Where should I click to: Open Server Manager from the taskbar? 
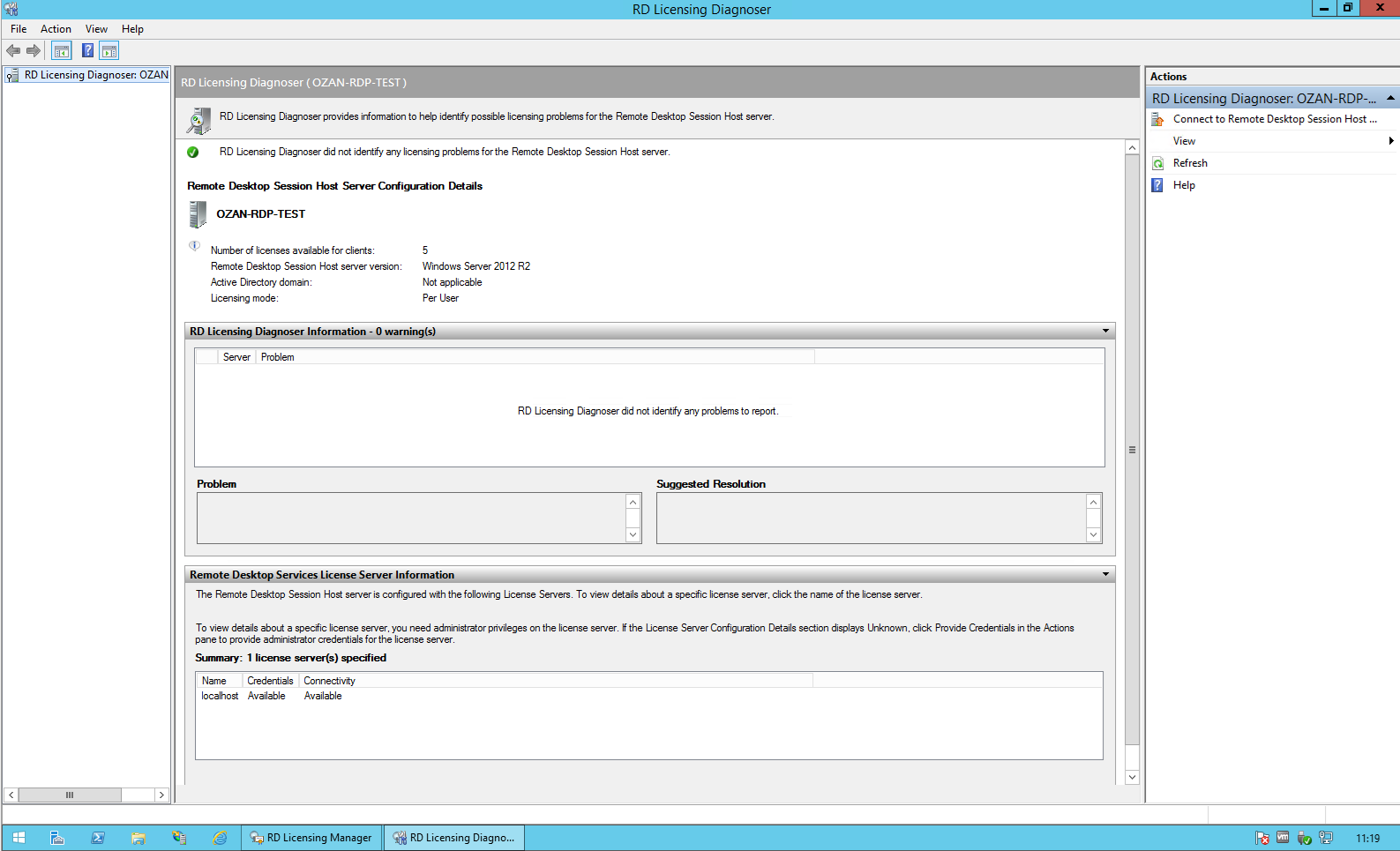click(57, 838)
